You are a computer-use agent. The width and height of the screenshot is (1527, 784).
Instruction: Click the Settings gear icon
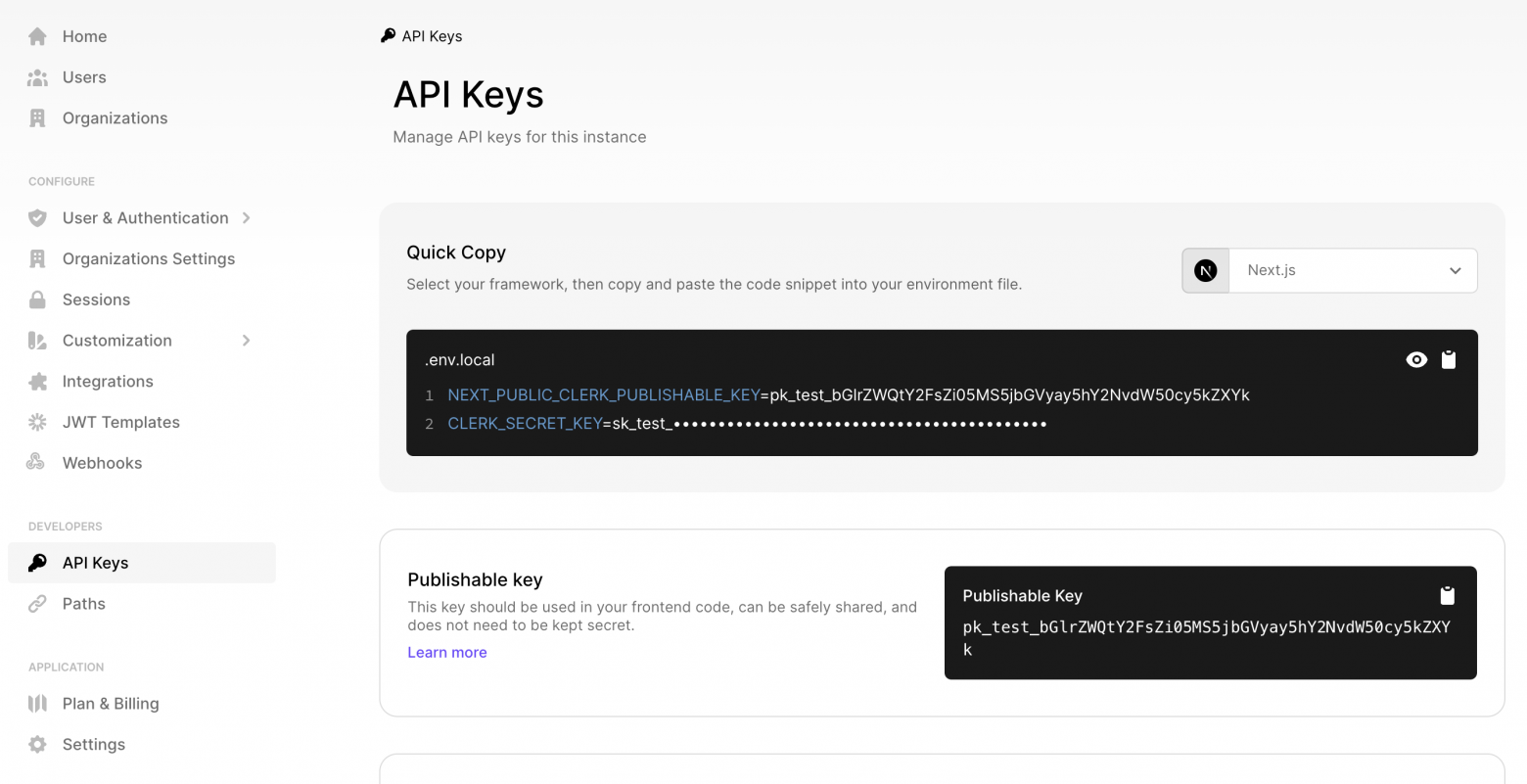(x=37, y=745)
